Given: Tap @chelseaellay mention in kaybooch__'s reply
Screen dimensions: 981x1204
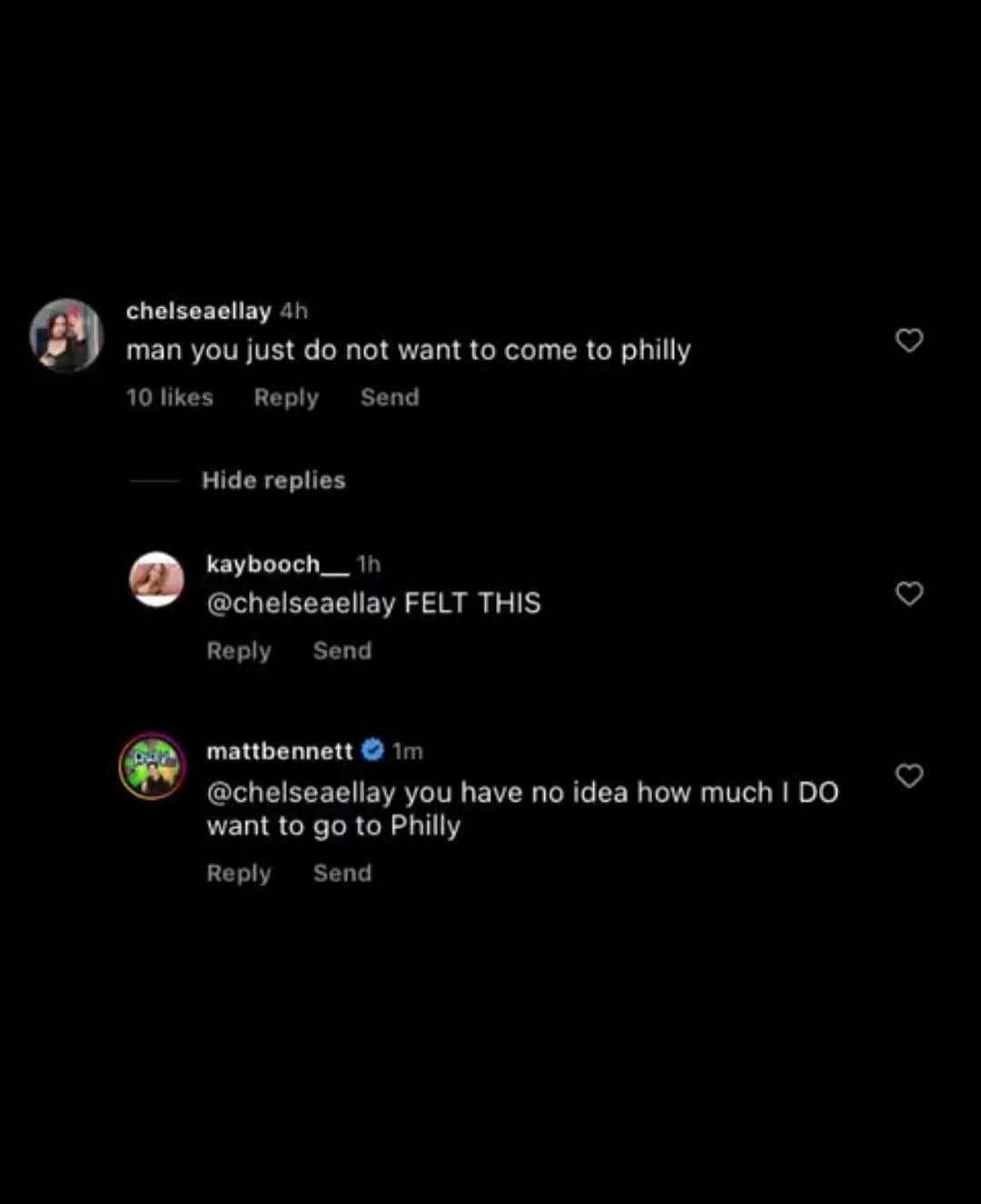Looking at the screenshot, I should [x=302, y=603].
